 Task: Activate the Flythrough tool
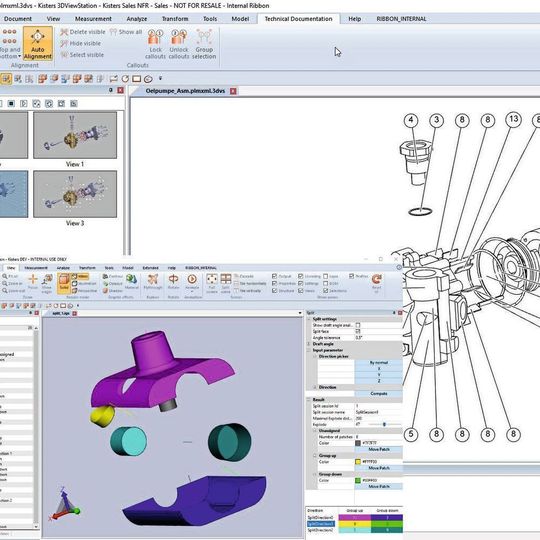click(x=153, y=281)
